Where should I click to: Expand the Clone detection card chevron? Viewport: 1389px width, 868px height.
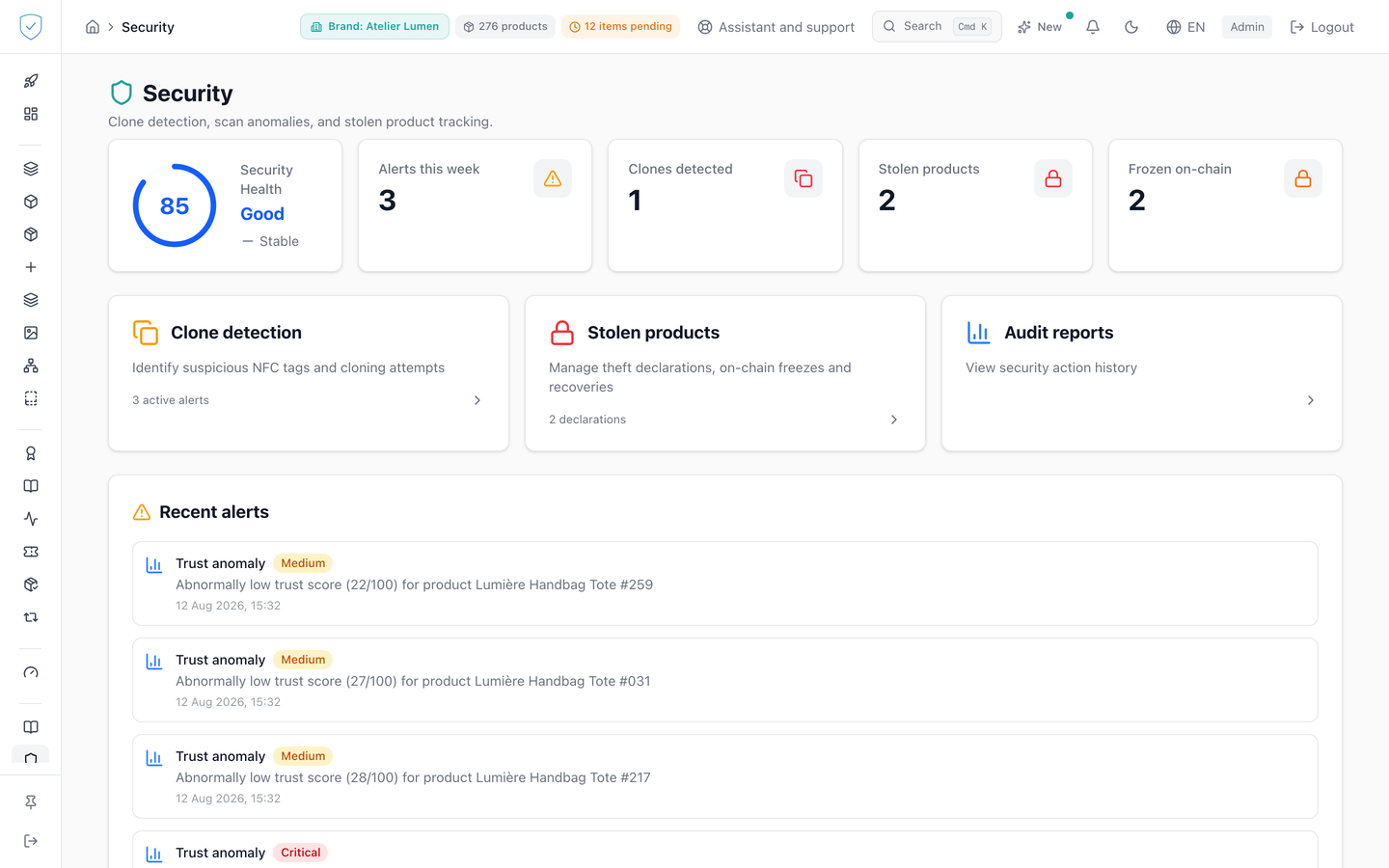[x=477, y=400]
